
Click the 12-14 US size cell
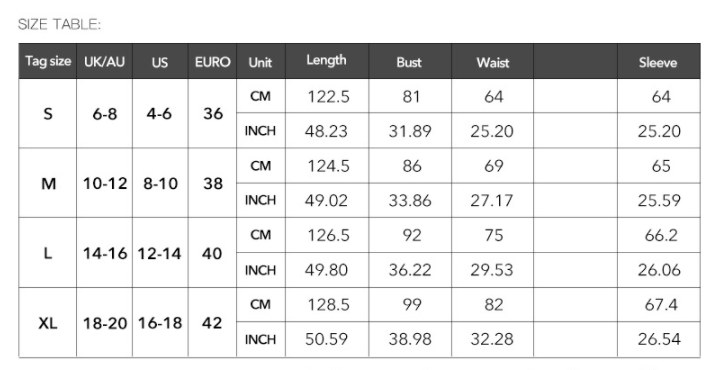[x=160, y=254]
